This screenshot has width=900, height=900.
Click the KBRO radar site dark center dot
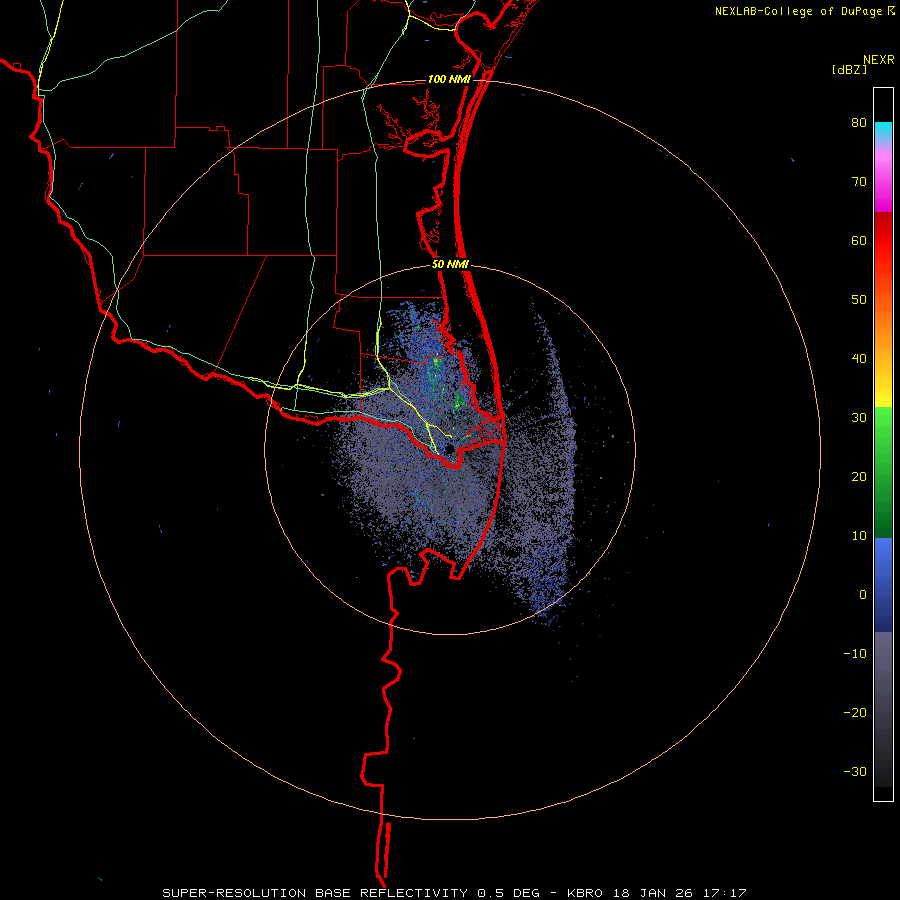(x=449, y=449)
